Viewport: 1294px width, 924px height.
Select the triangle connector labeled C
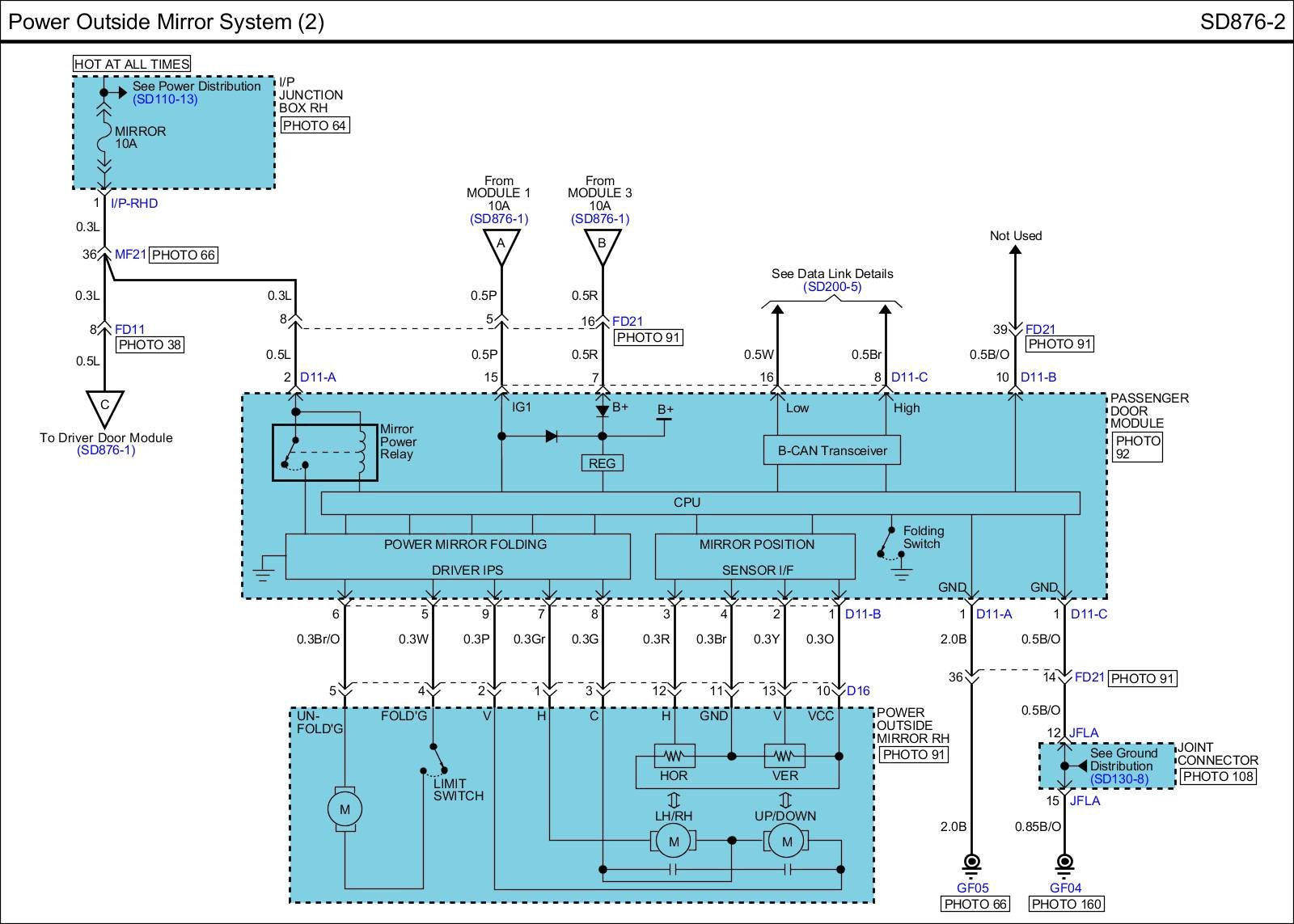(104, 407)
